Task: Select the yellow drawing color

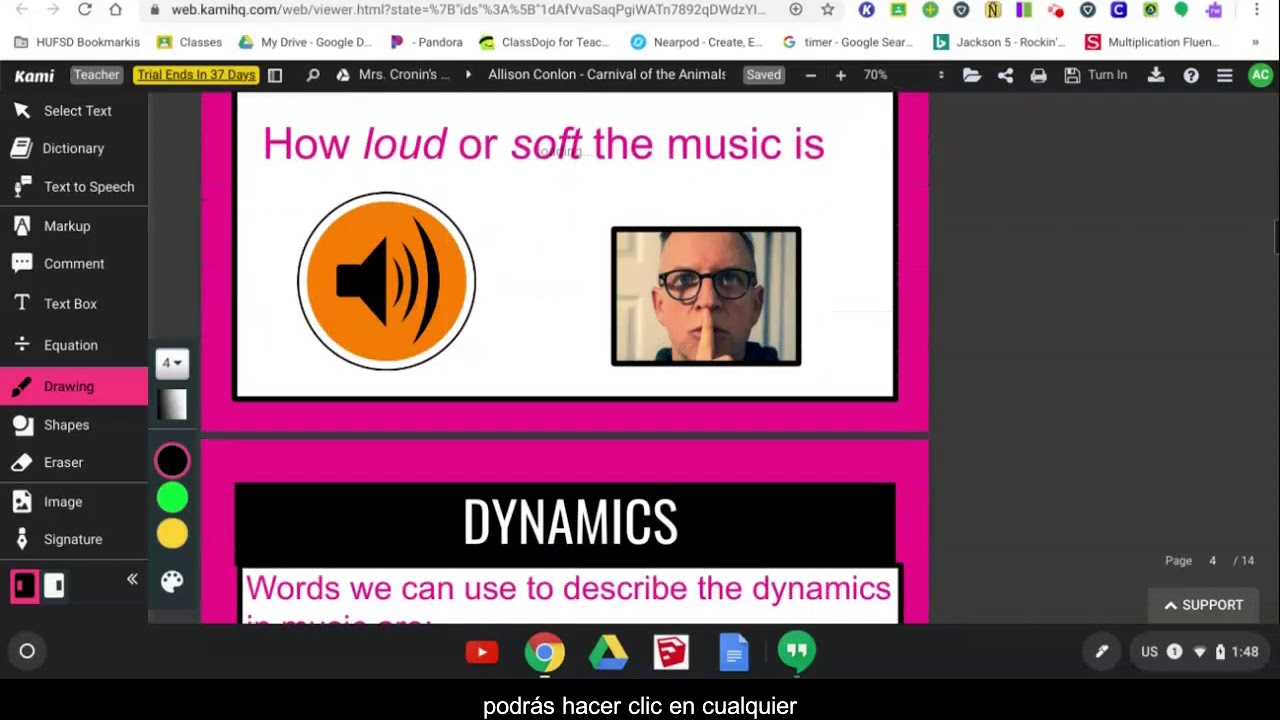Action: click(172, 534)
